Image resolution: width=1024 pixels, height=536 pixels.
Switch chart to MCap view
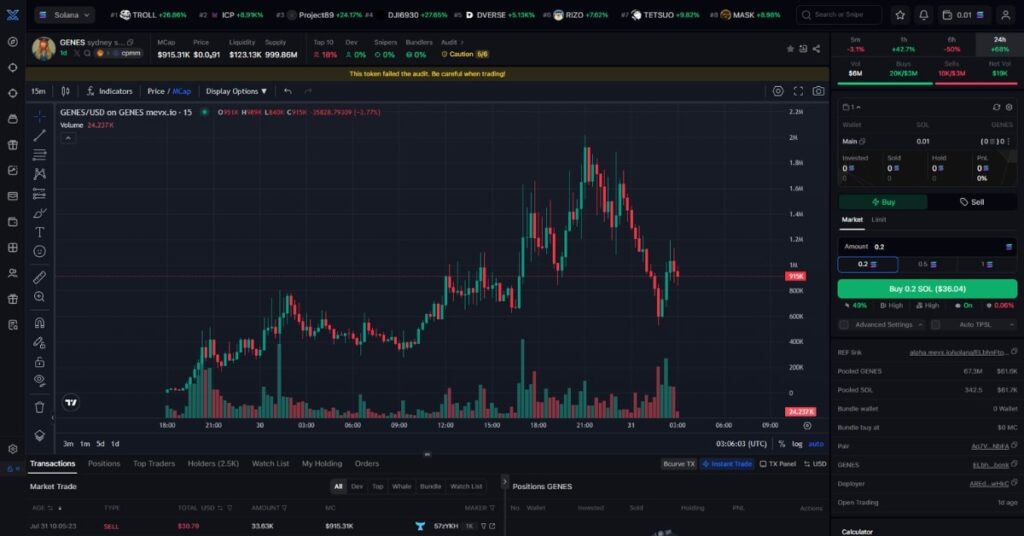(182, 91)
